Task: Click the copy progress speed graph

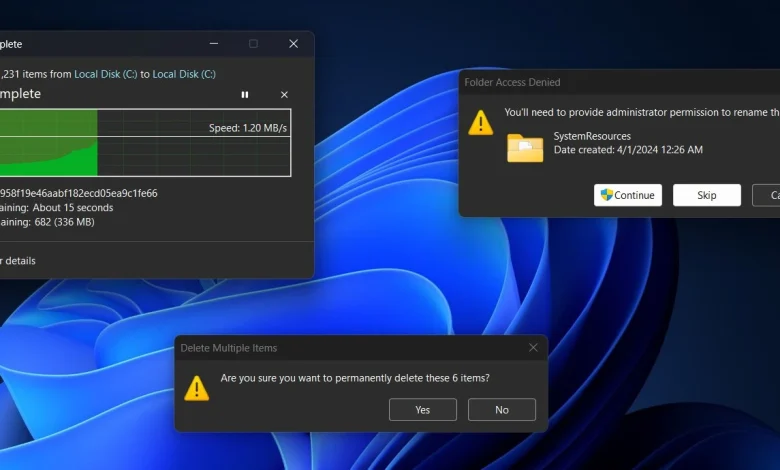Action: (145, 143)
